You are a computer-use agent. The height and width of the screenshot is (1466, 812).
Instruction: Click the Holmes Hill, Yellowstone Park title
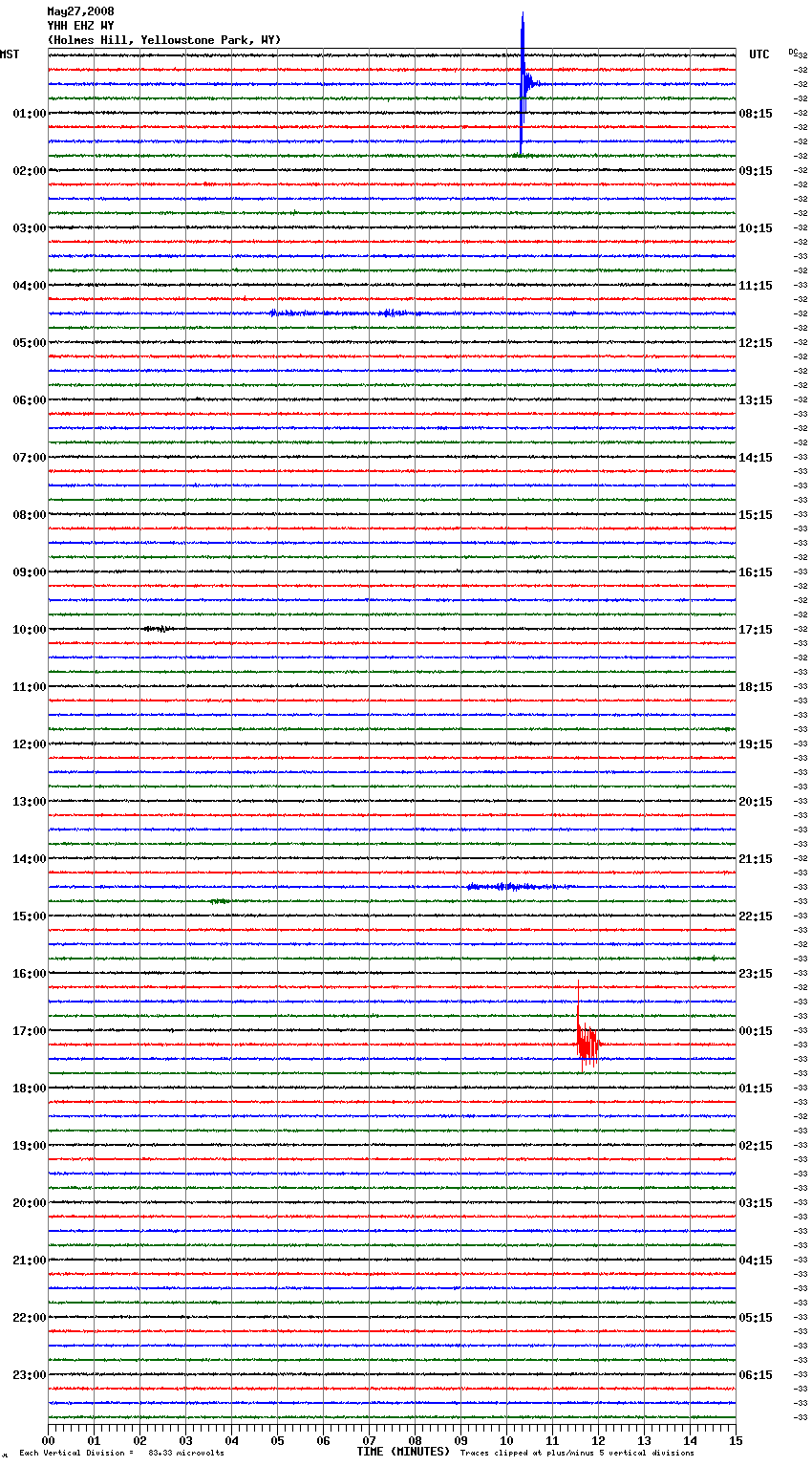pos(164,40)
